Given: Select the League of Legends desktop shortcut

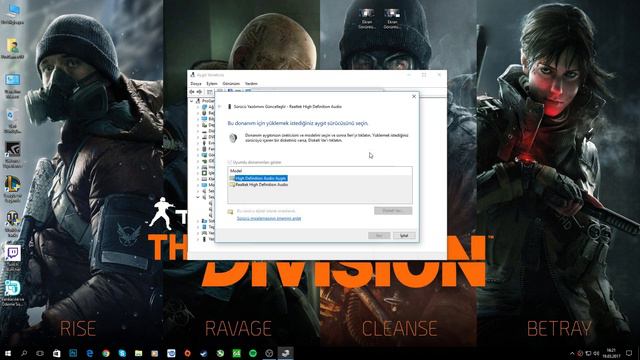Looking at the screenshot, I should click(x=13, y=189).
